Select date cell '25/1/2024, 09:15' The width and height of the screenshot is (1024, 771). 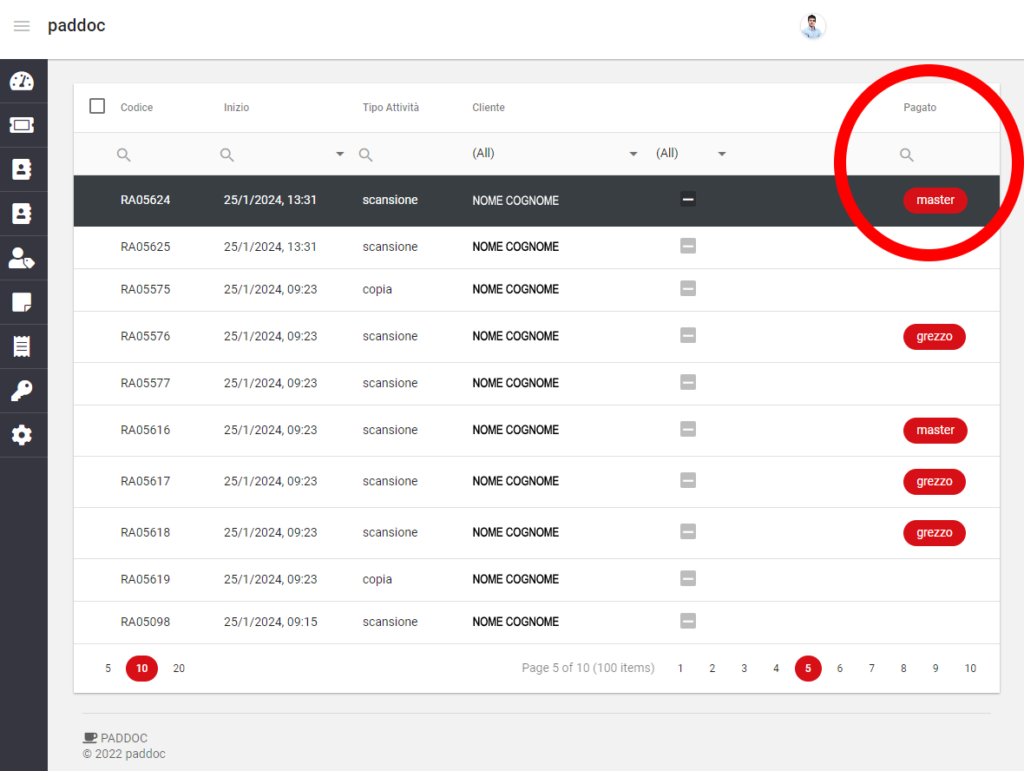click(x=270, y=622)
